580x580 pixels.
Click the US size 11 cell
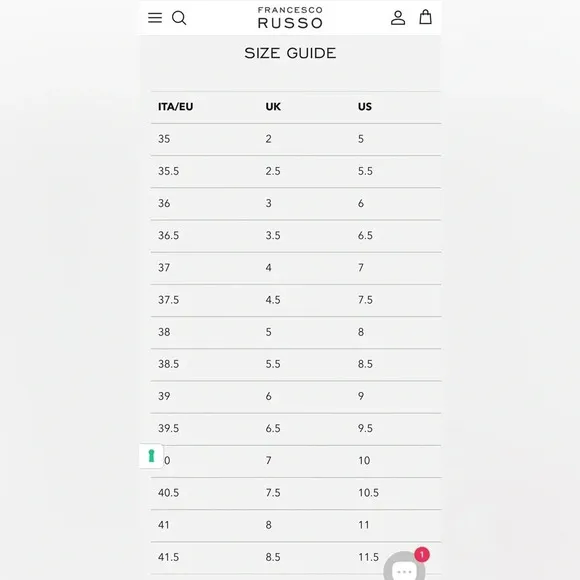[363, 525]
